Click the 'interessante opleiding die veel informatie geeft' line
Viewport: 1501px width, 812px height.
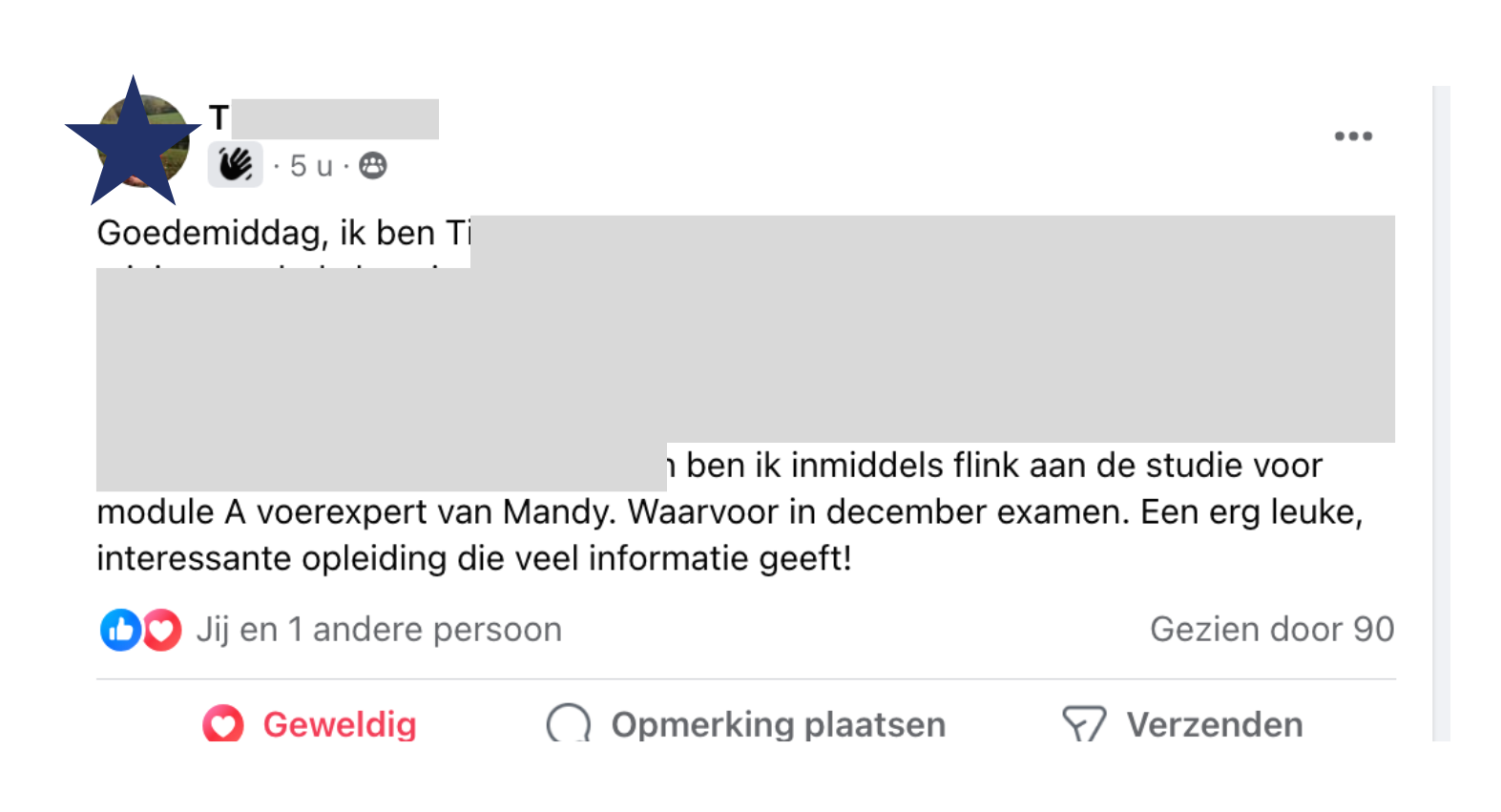(474, 558)
